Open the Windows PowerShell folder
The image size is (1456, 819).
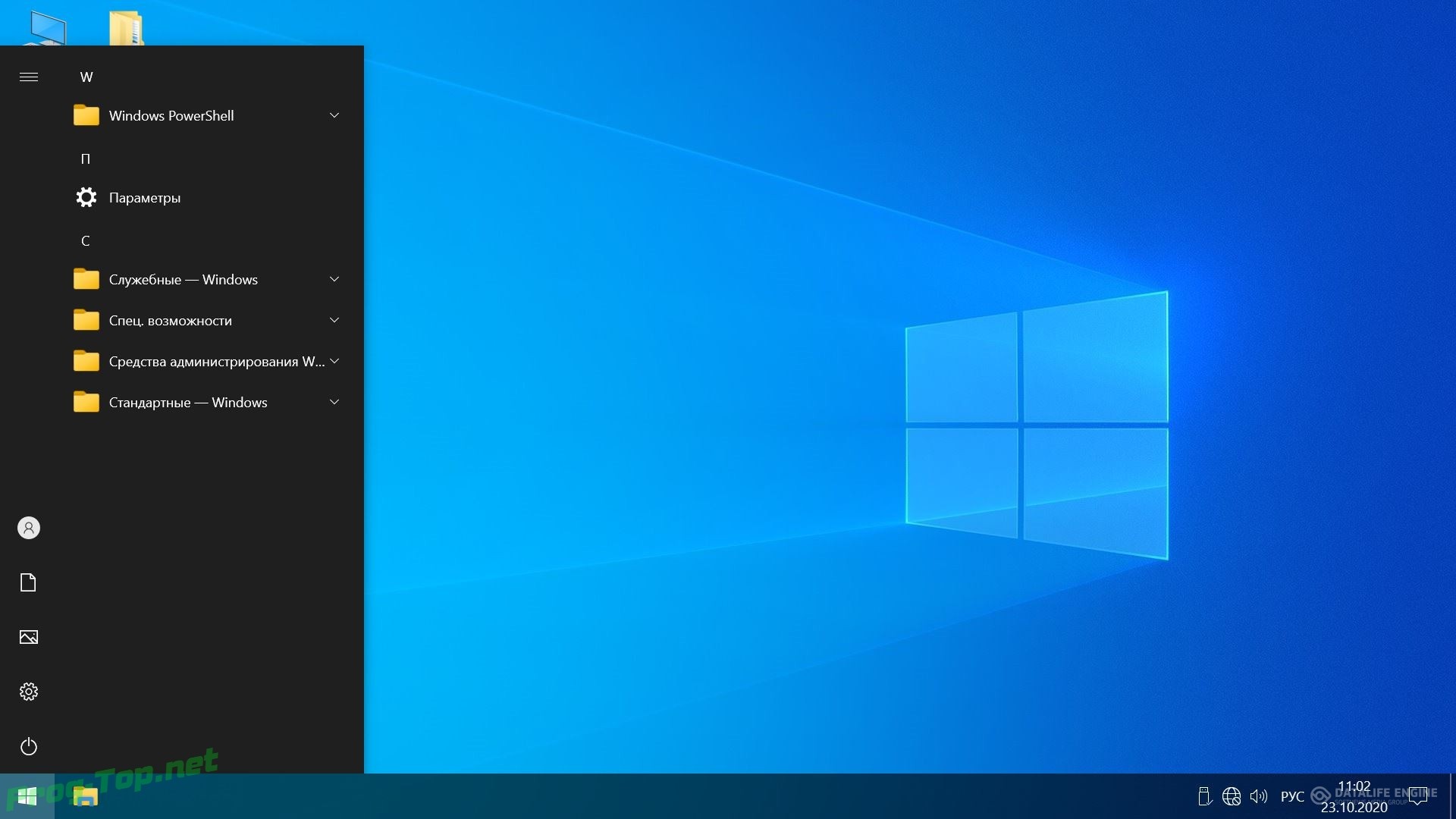(x=206, y=115)
